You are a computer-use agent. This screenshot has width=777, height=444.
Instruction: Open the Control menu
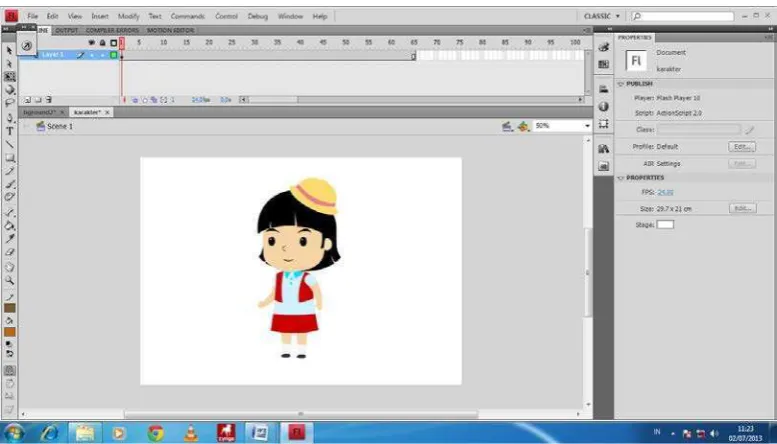coord(226,16)
